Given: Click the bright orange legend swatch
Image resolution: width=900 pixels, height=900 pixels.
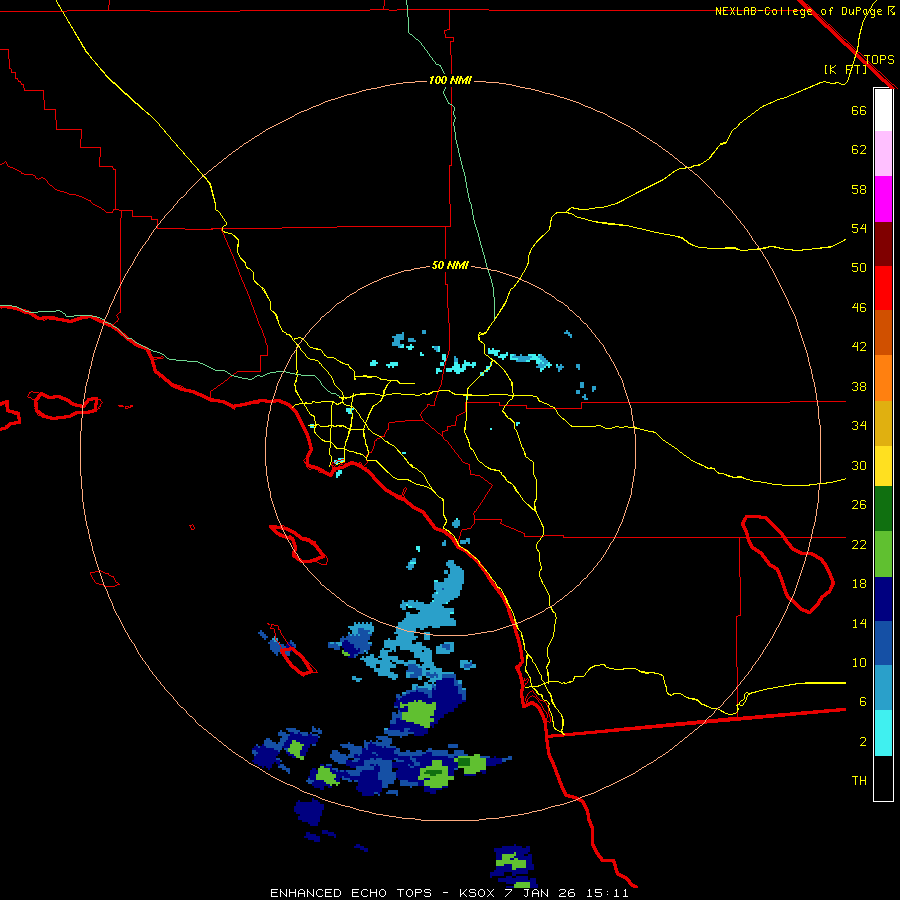Looking at the screenshot, I should [883, 378].
